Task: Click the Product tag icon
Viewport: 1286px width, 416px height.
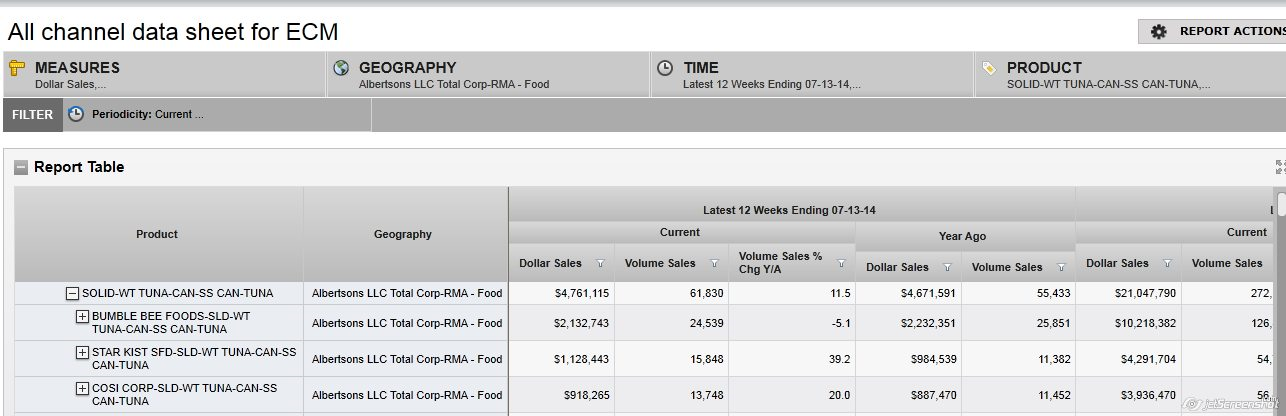Action: [x=989, y=68]
